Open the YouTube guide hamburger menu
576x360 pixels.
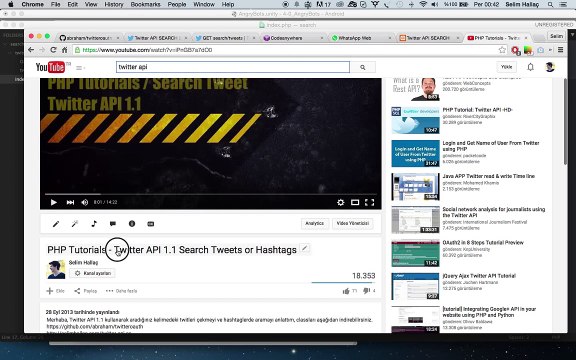pyautogui.click(x=80, y=68)
